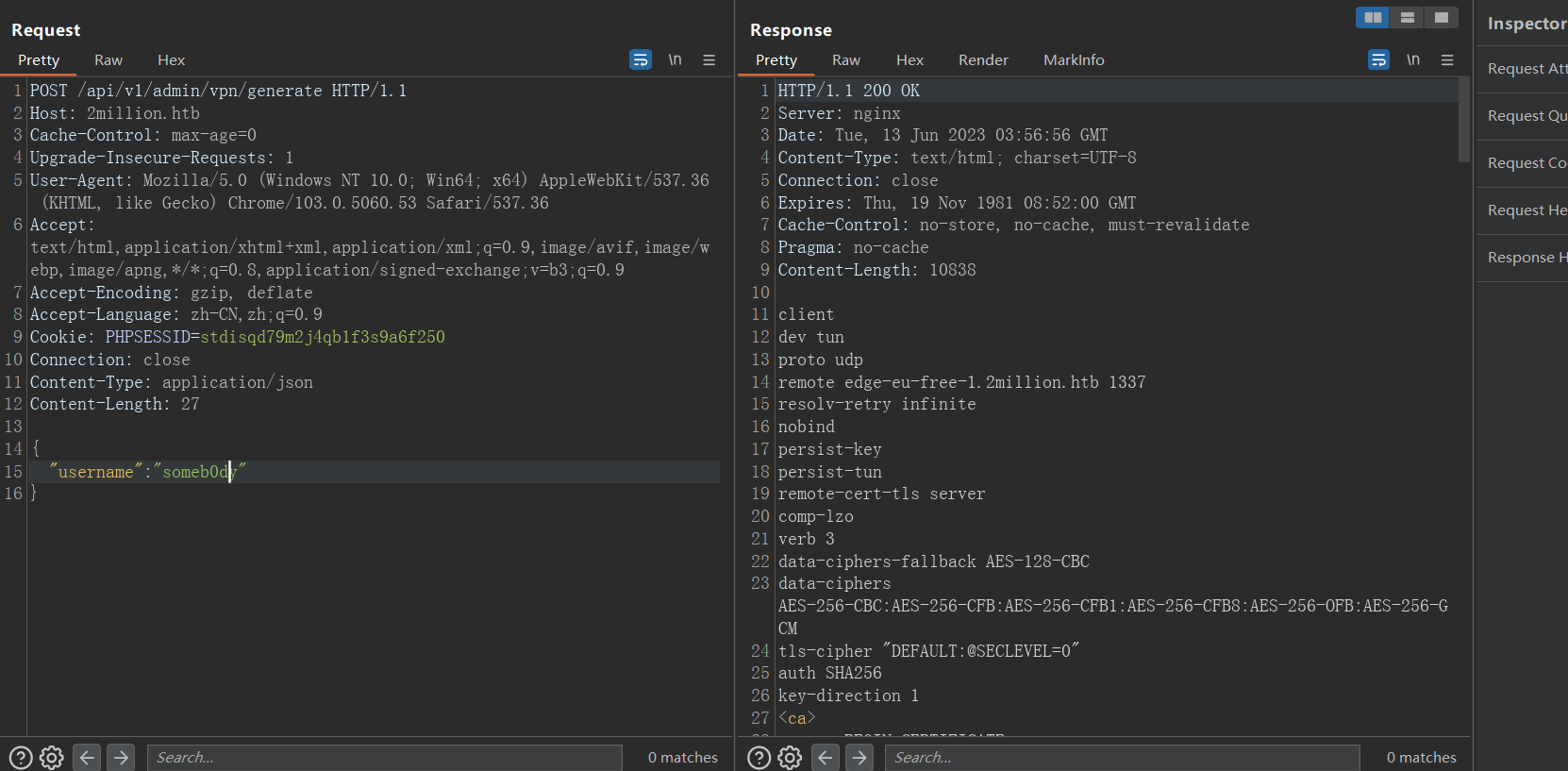The image size is (1568, 771).
Task: Click the data-ciphers-fallback AES-128-CBC line
Action: click(933, 561)
